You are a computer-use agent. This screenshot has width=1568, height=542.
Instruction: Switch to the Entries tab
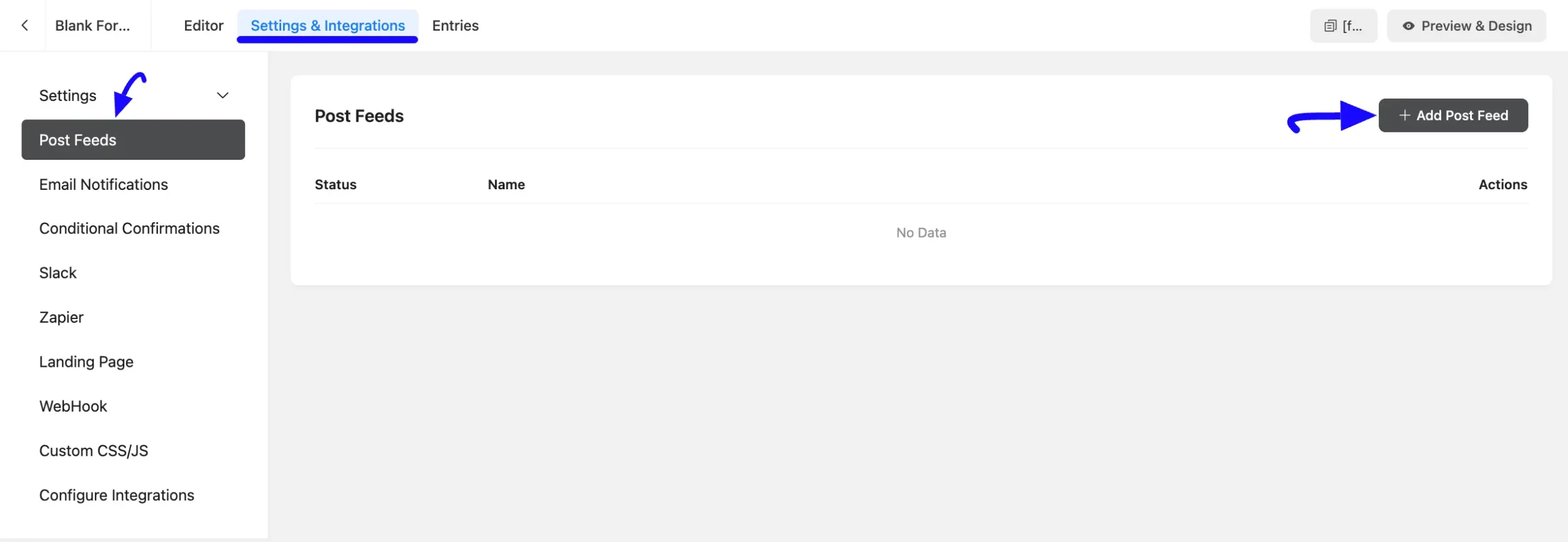[455, 26]
